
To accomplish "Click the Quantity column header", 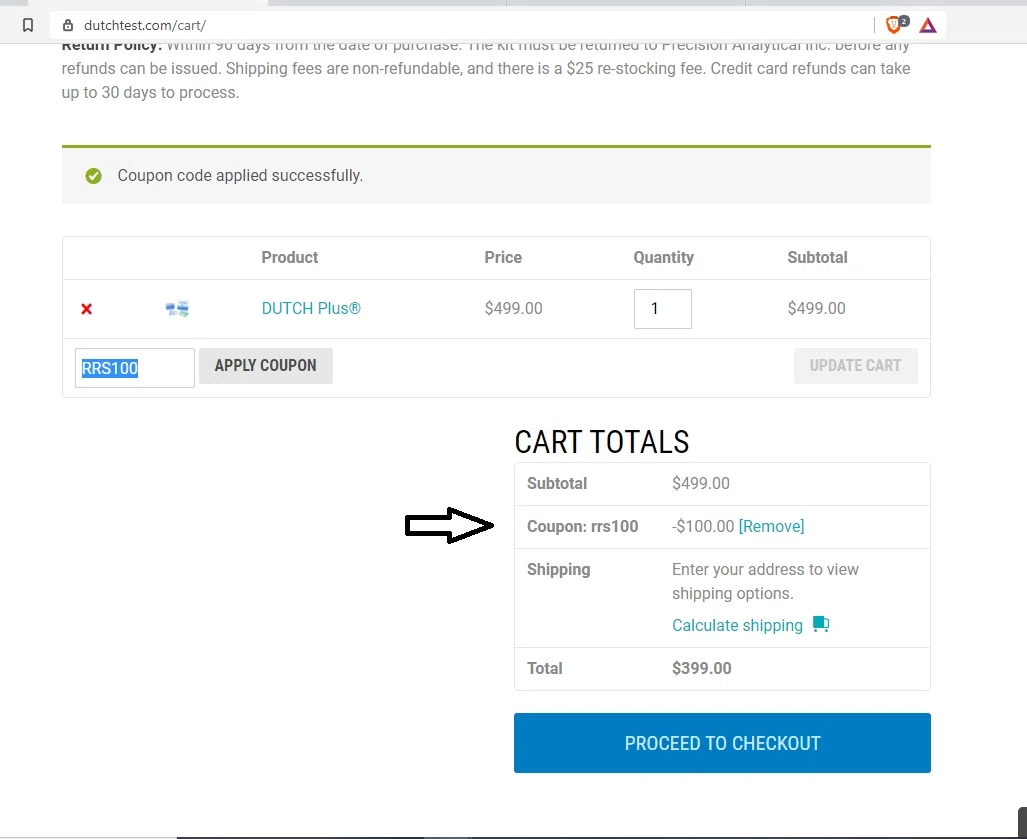I will 663,257.
